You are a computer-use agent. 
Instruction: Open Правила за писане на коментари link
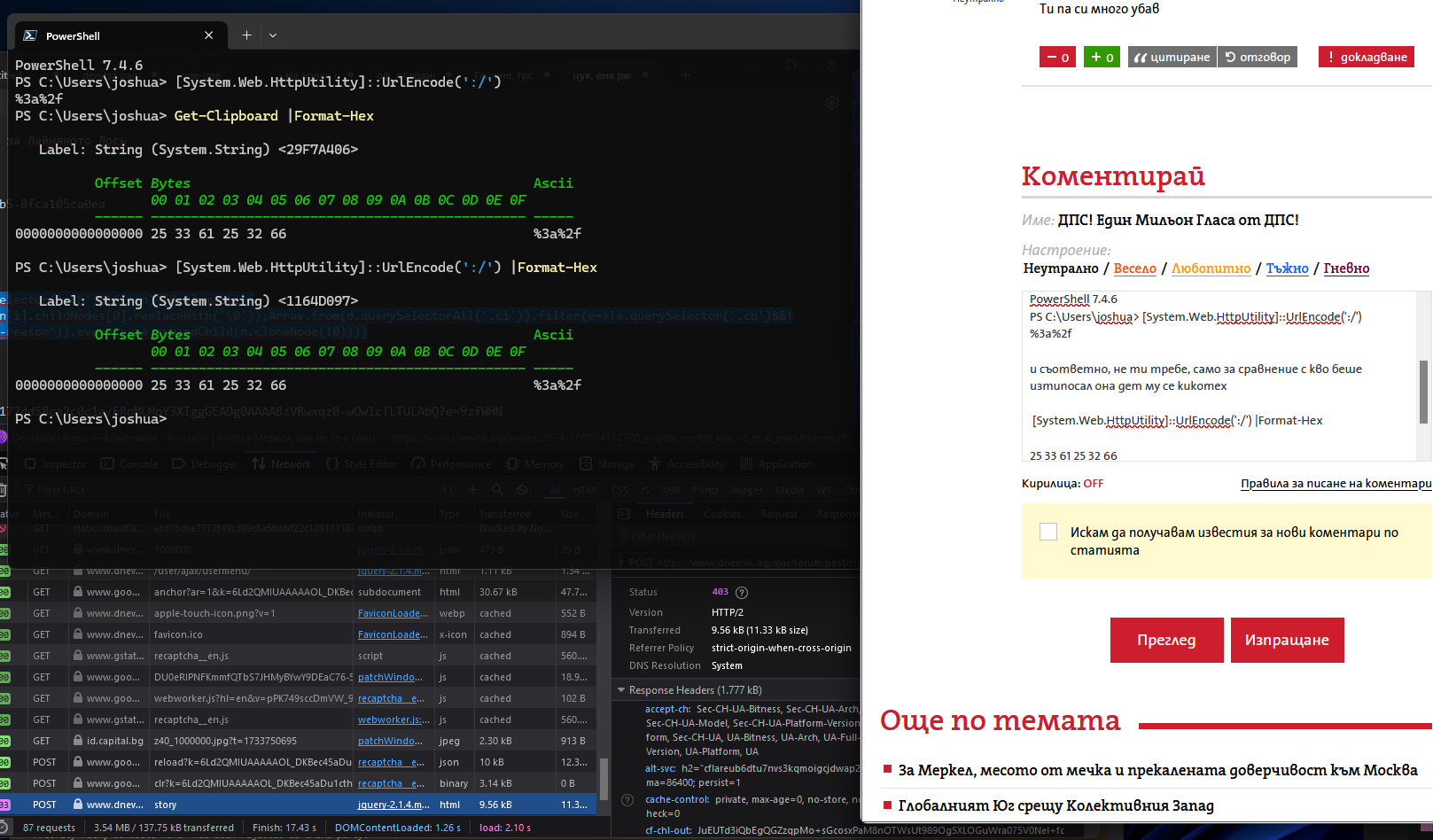tap(1336, 484)
